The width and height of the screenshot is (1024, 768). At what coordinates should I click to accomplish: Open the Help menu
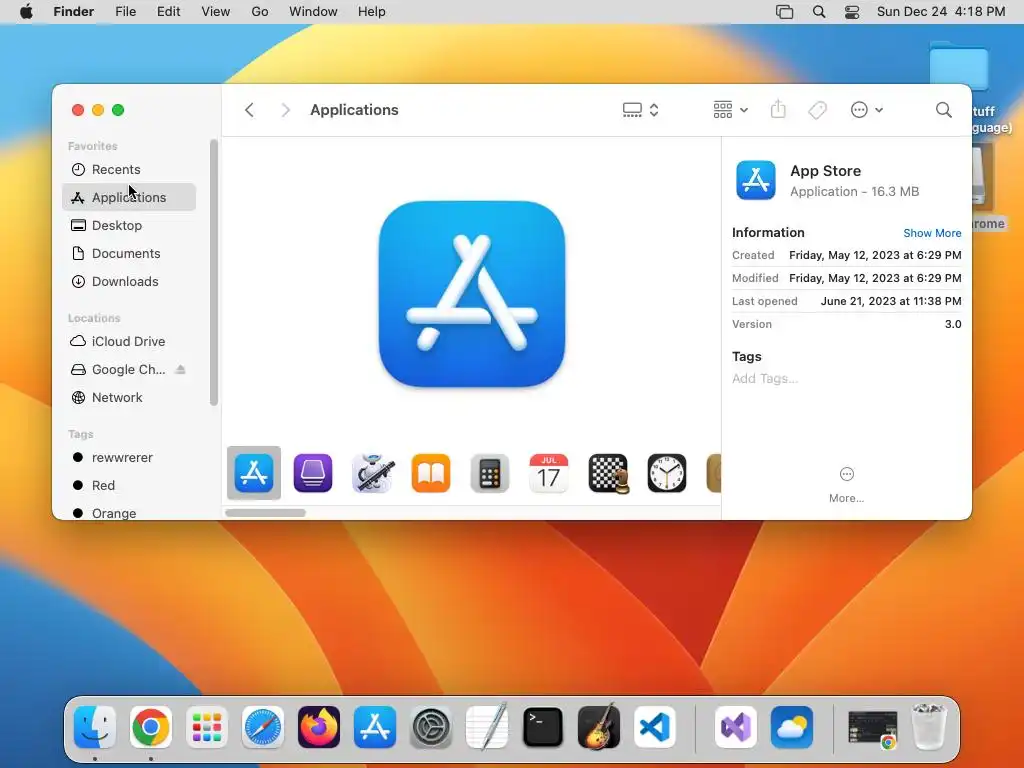pos(372,12)
